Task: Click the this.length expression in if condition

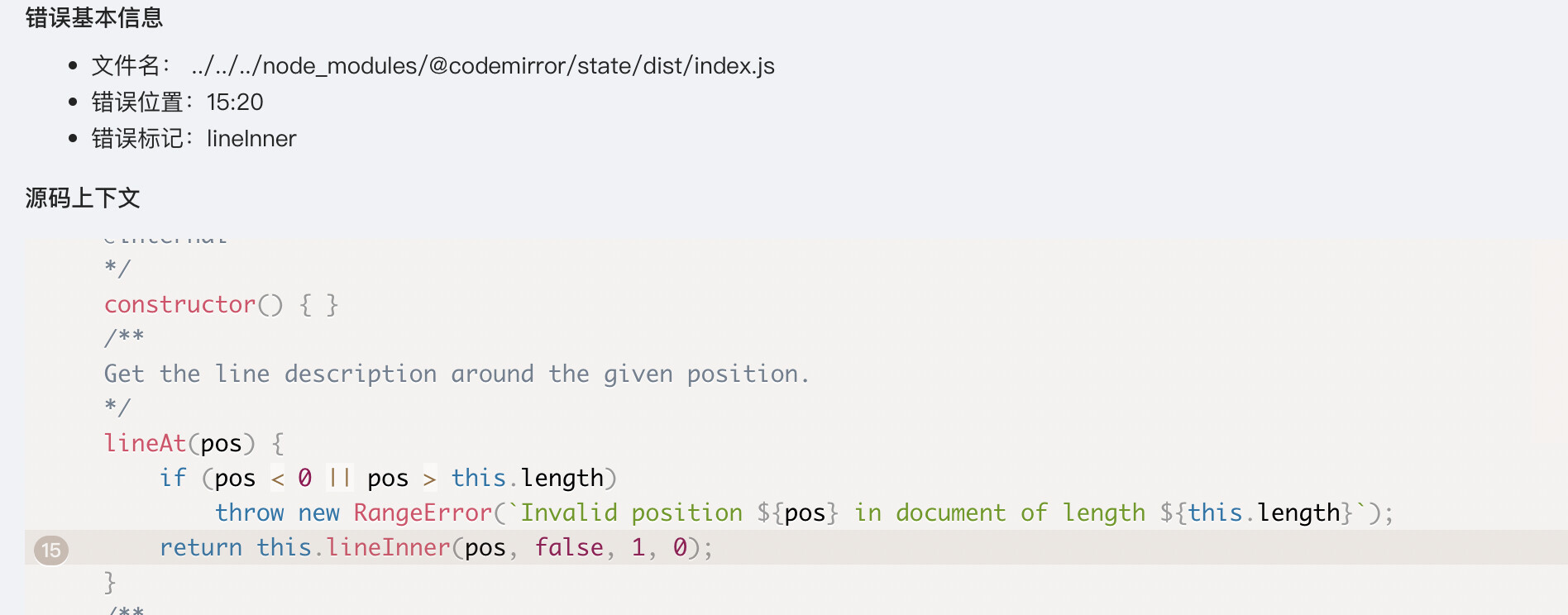Action: click(x=528, y=478)
